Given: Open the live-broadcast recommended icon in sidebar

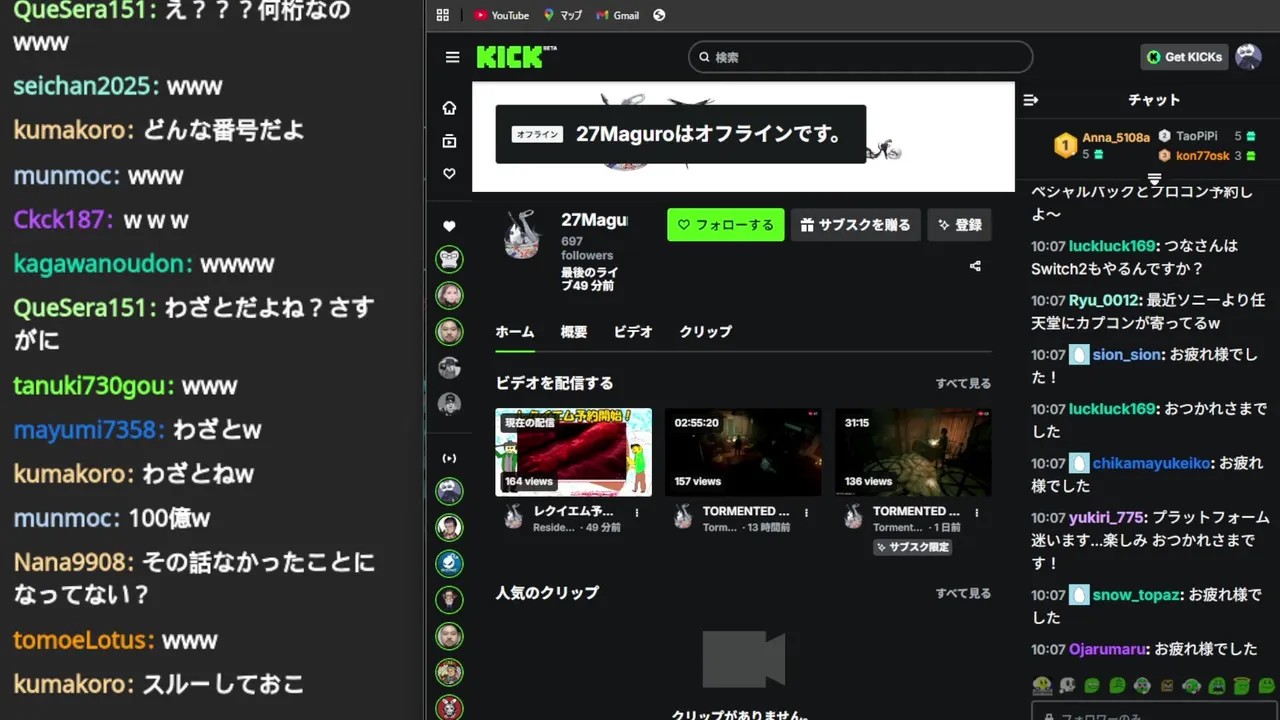Looking at the screenshot, I should pyautogui.click(x=449, y=458).
